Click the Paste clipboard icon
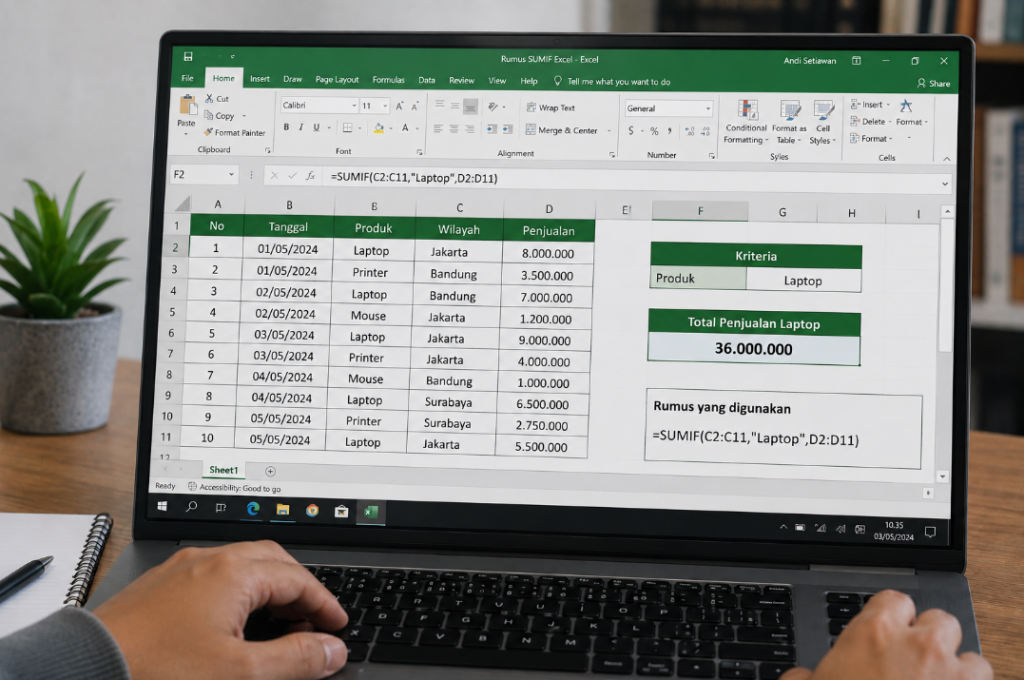This screenshot has height=680, width=1024. click(188, 105)
